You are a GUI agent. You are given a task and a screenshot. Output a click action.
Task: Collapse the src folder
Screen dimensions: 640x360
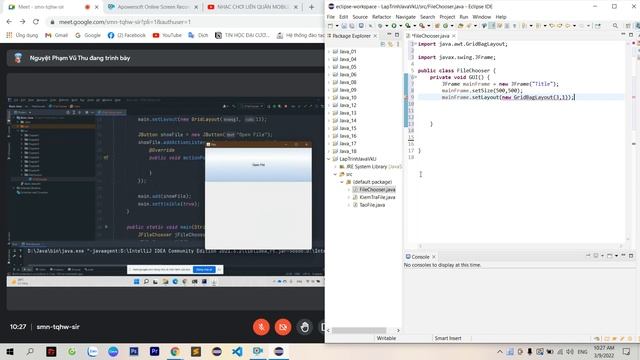point(336,174)
